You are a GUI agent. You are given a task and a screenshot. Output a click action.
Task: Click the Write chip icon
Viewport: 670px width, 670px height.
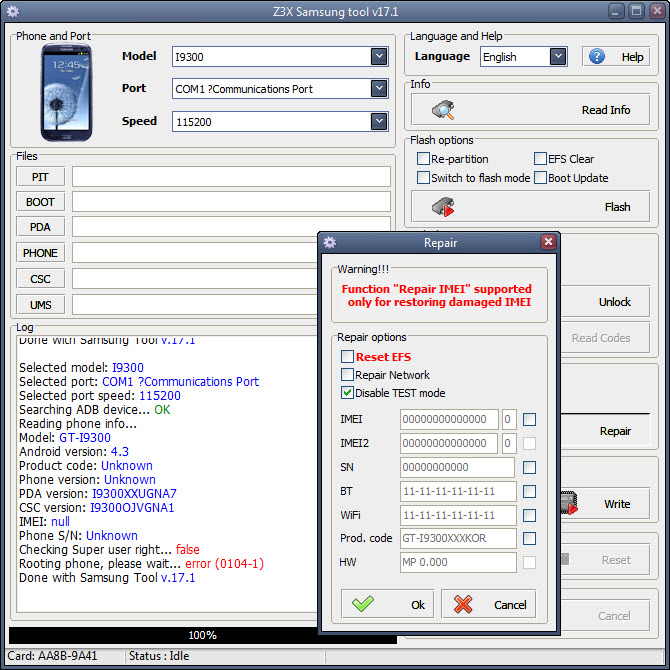[x=569, y=503]
